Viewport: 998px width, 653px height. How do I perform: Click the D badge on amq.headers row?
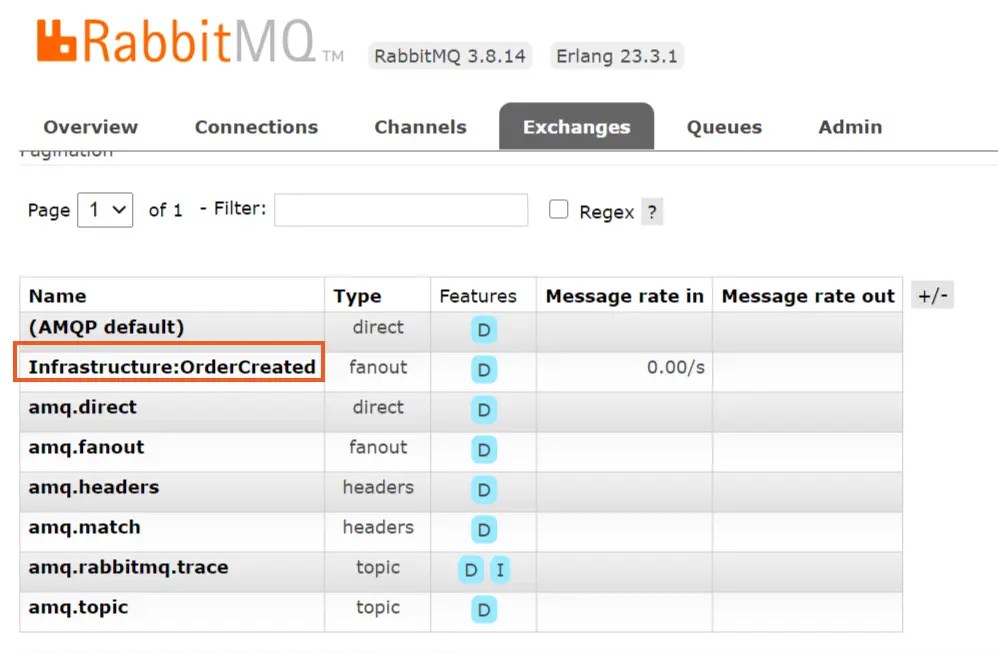click(x=483, y=490)
